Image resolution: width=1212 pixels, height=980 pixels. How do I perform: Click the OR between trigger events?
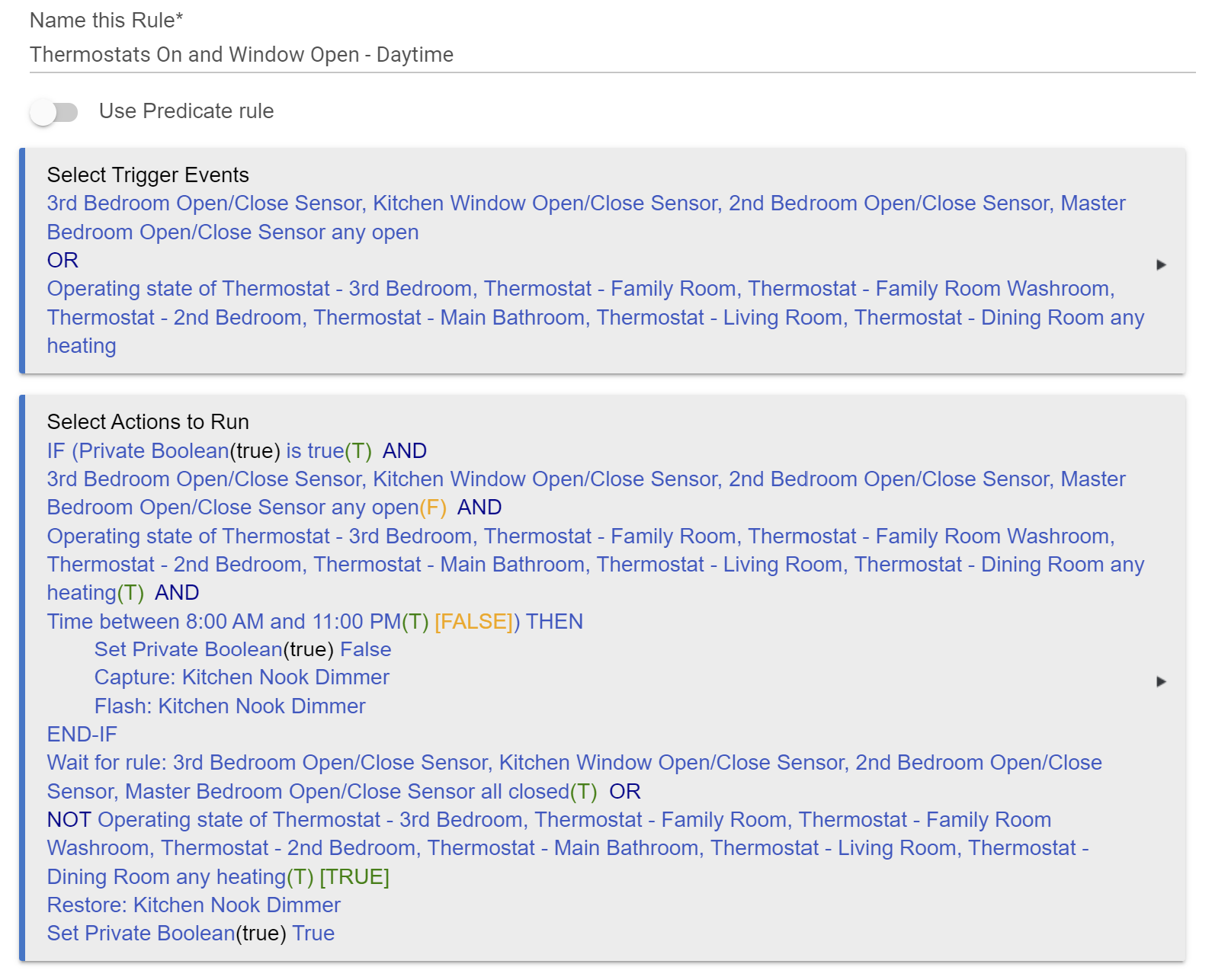[x=63, y=261]
